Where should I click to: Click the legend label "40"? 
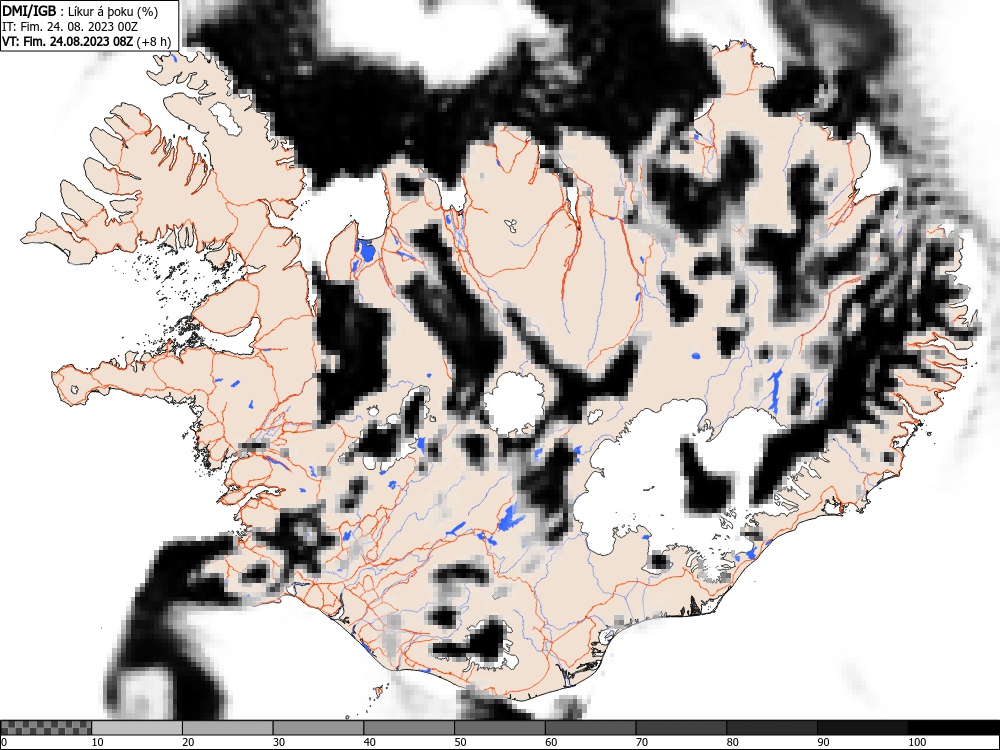(369, 742)
